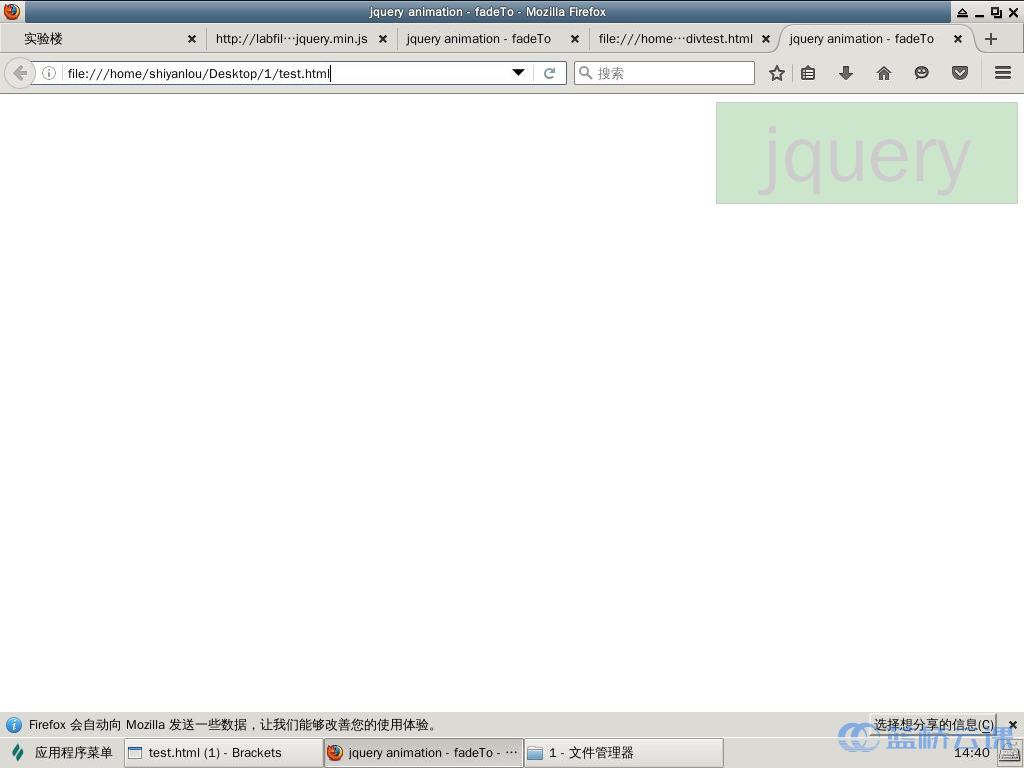Image resolution: width=1024 pixels, height=768 pixels.
Task: Click the 选择想分享的信息 button
Action: click(x=934, y=724)
